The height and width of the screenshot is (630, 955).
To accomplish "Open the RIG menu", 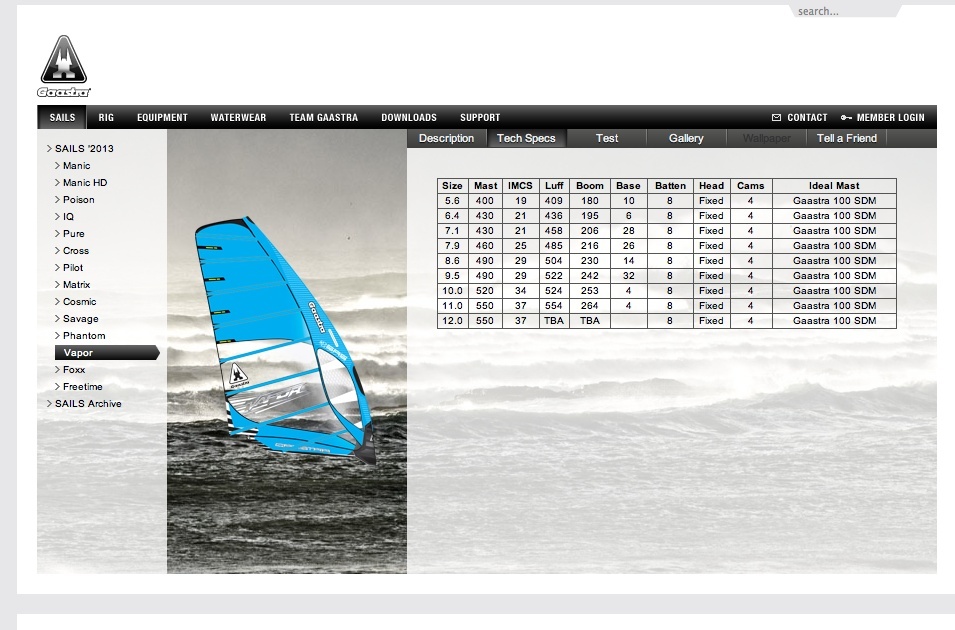I will [x=106, y=118].
